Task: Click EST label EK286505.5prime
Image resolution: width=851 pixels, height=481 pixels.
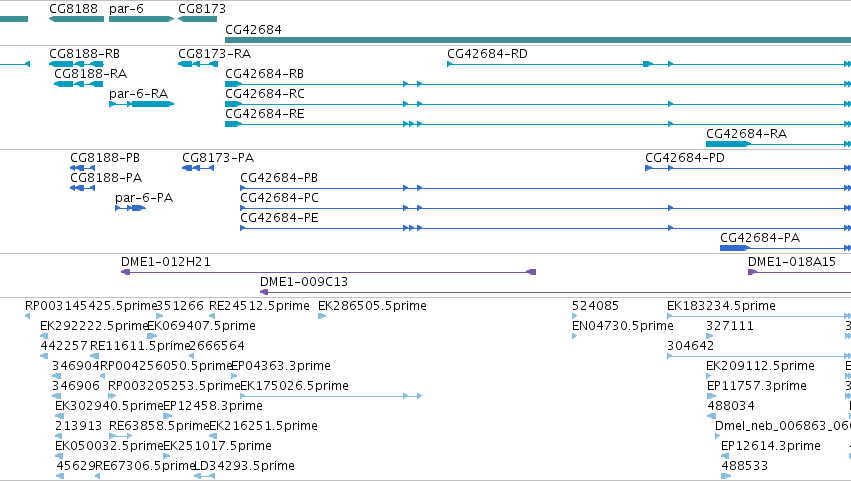Action: point(372,306)
